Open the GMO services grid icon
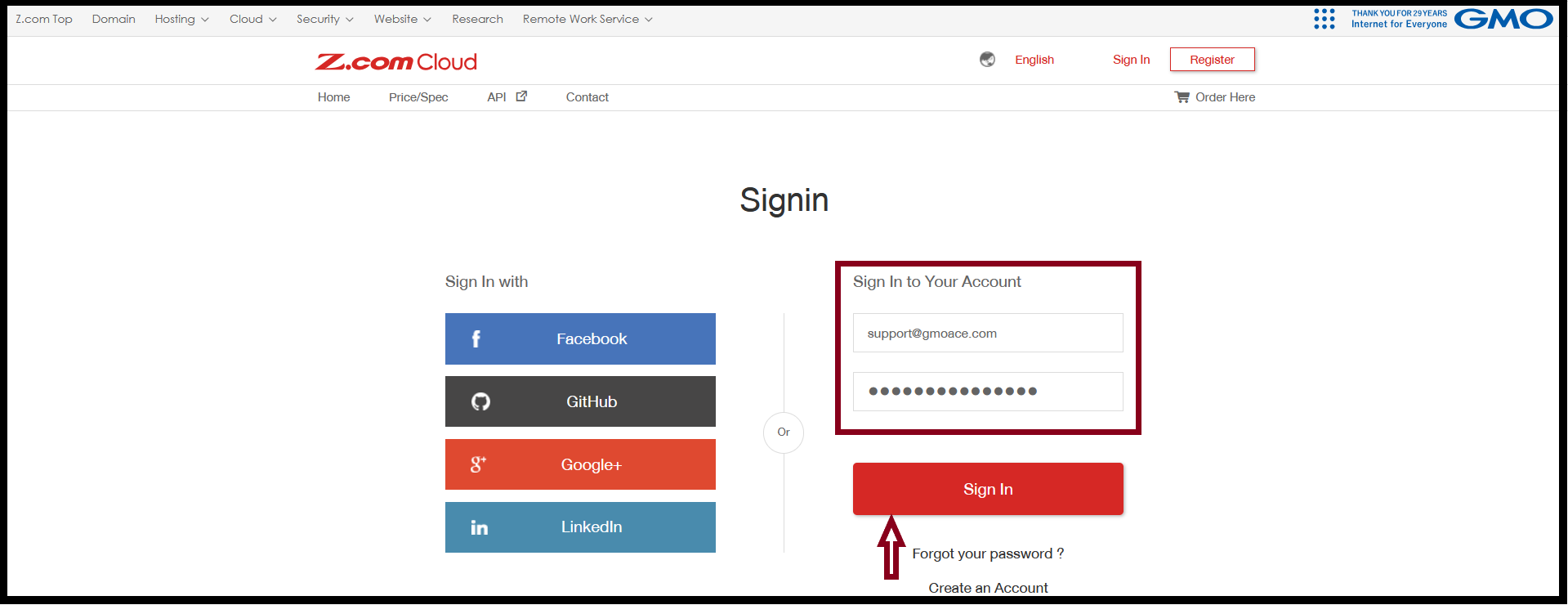 point(1324,19)
